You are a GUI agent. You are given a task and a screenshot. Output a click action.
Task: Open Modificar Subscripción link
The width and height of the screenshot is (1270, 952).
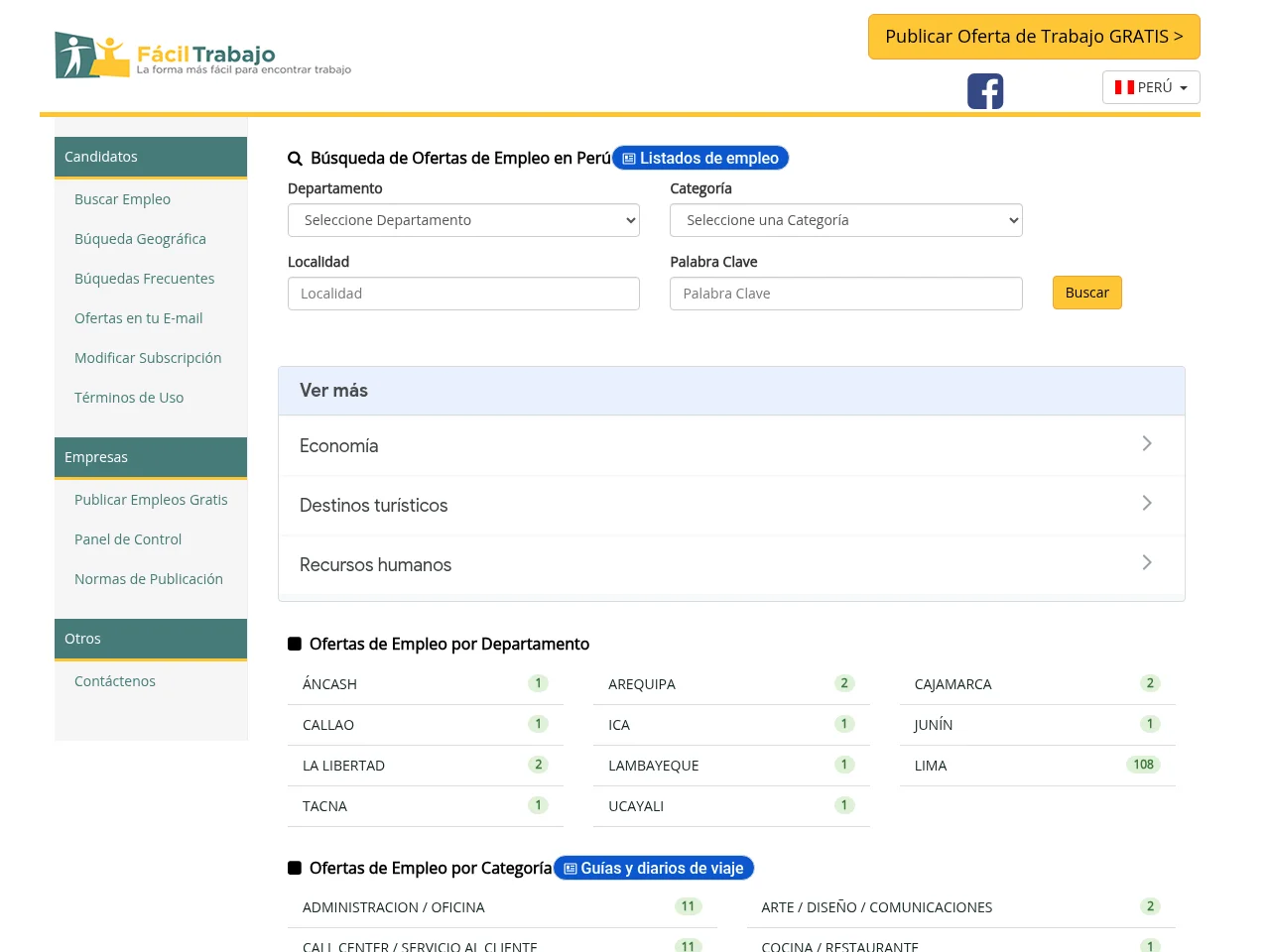pyautogui.click(x=148, y=358)
